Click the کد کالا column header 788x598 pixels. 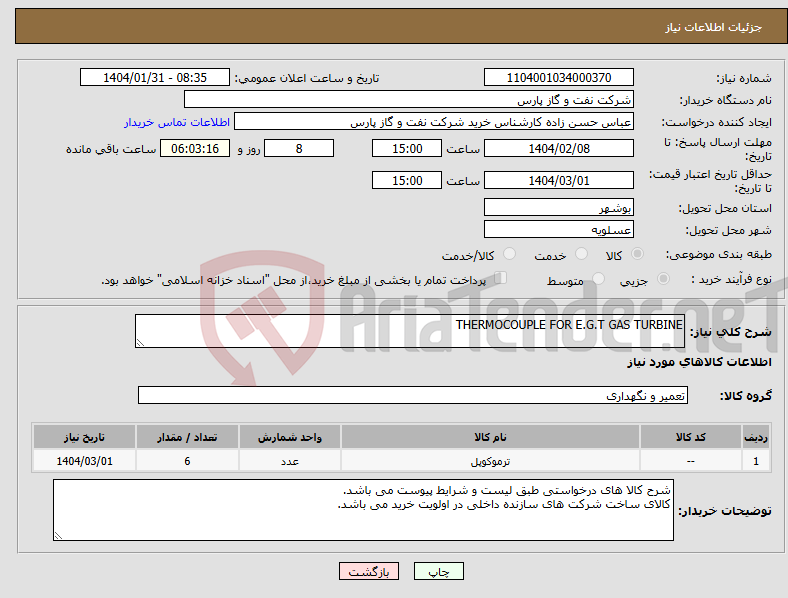pos(691,437)
